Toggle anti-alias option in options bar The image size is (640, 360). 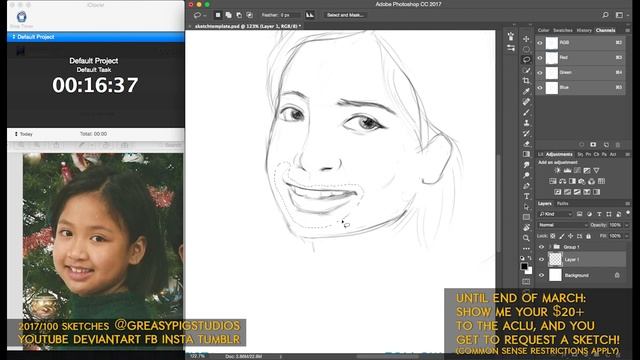pos(310,15)
